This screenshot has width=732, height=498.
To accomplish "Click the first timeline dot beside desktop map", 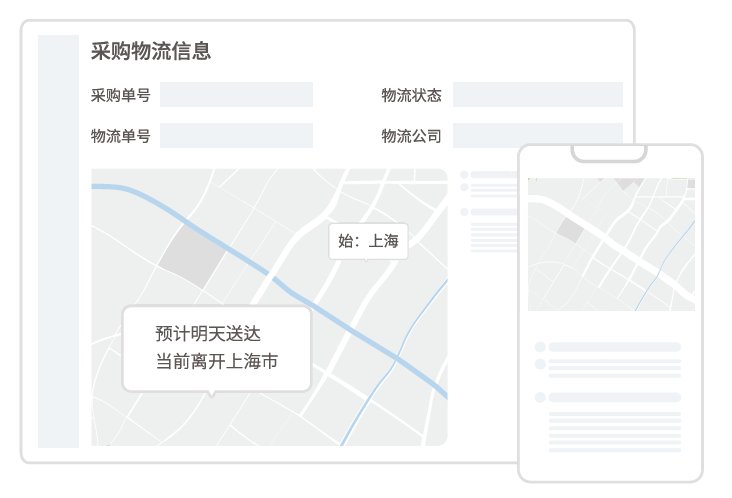I will coord(464,175).
